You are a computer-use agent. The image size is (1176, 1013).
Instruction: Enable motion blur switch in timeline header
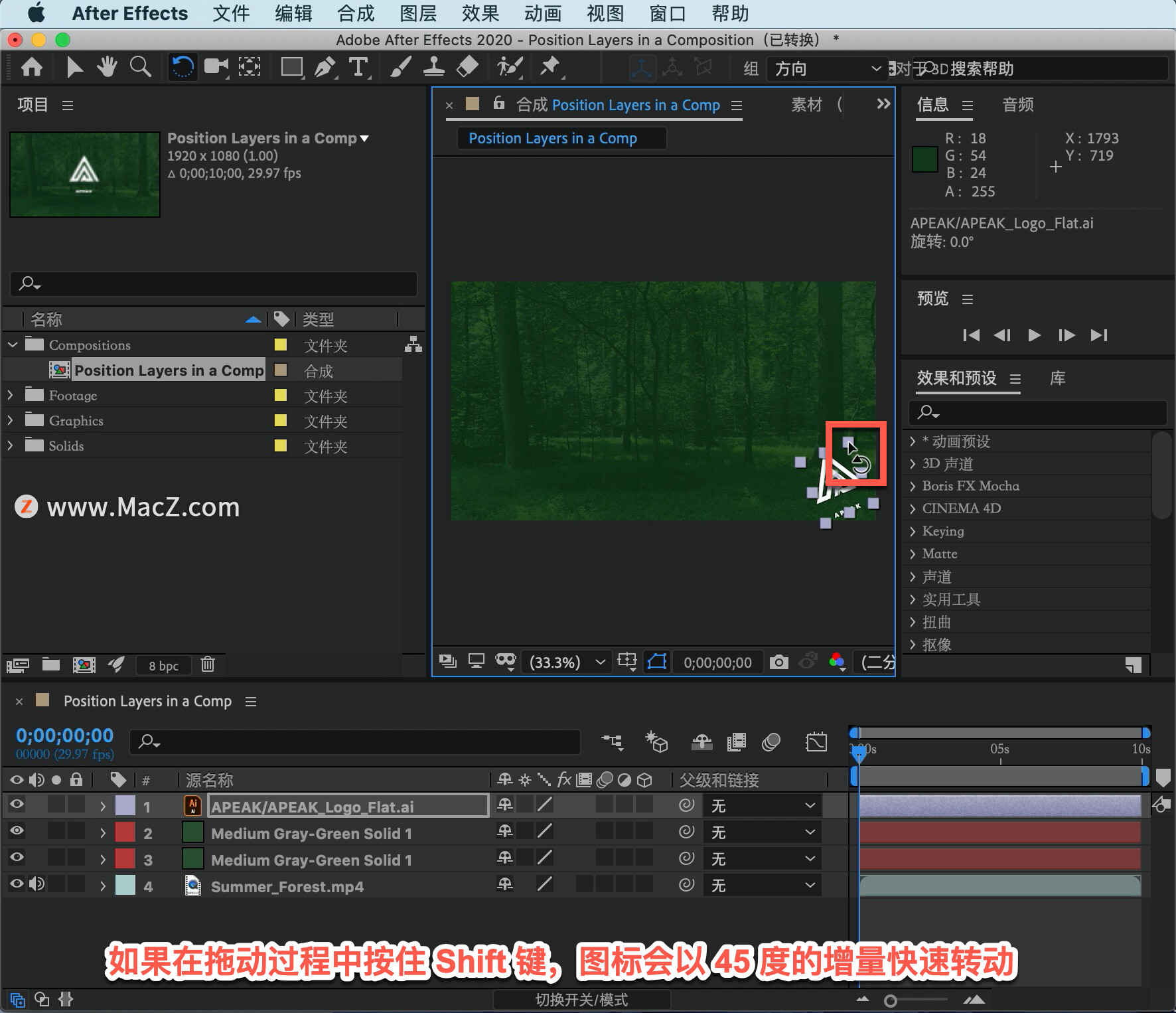(771, 741)
